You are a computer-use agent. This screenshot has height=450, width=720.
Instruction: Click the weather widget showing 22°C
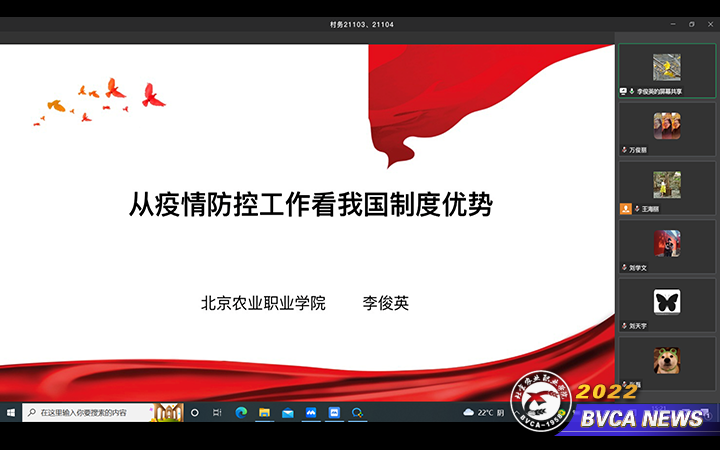[x=484, y=412]
